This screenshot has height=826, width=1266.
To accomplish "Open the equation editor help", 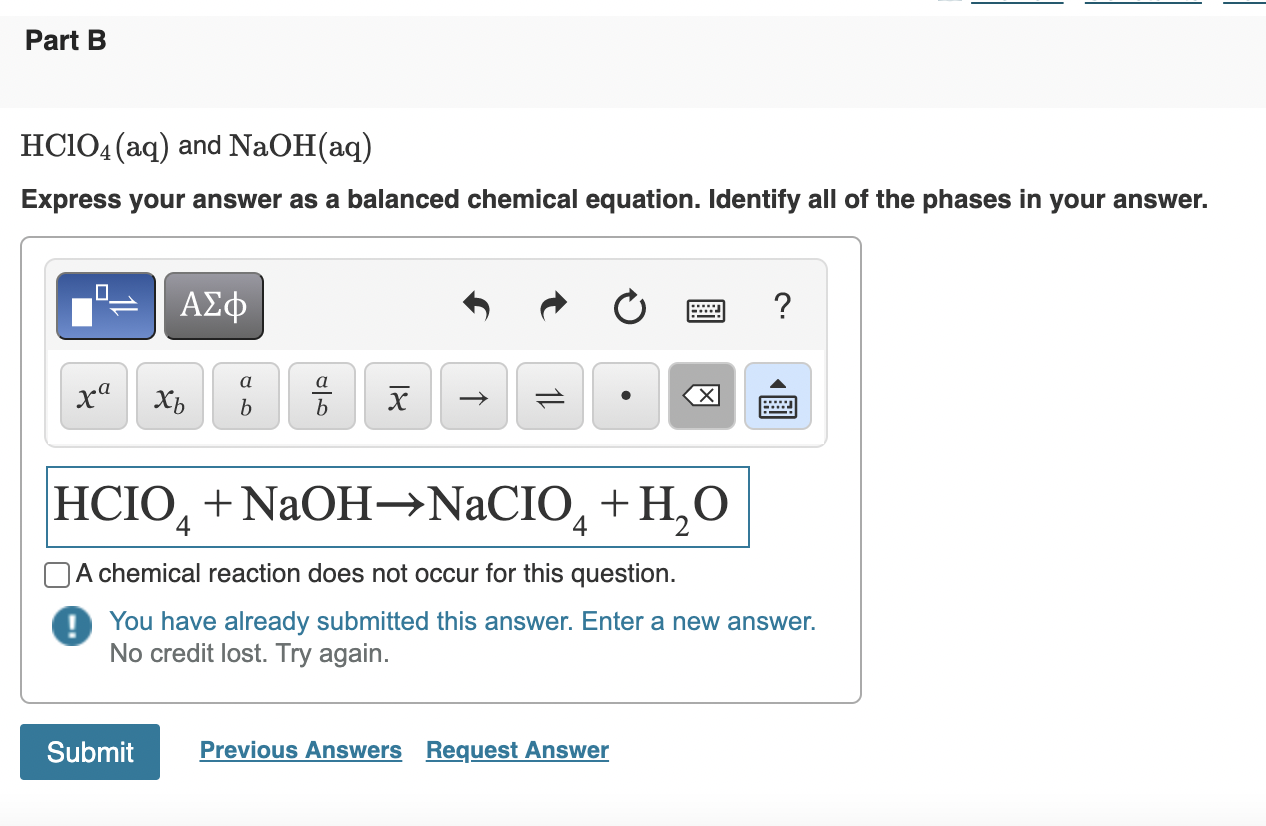I will pos(783,308).
